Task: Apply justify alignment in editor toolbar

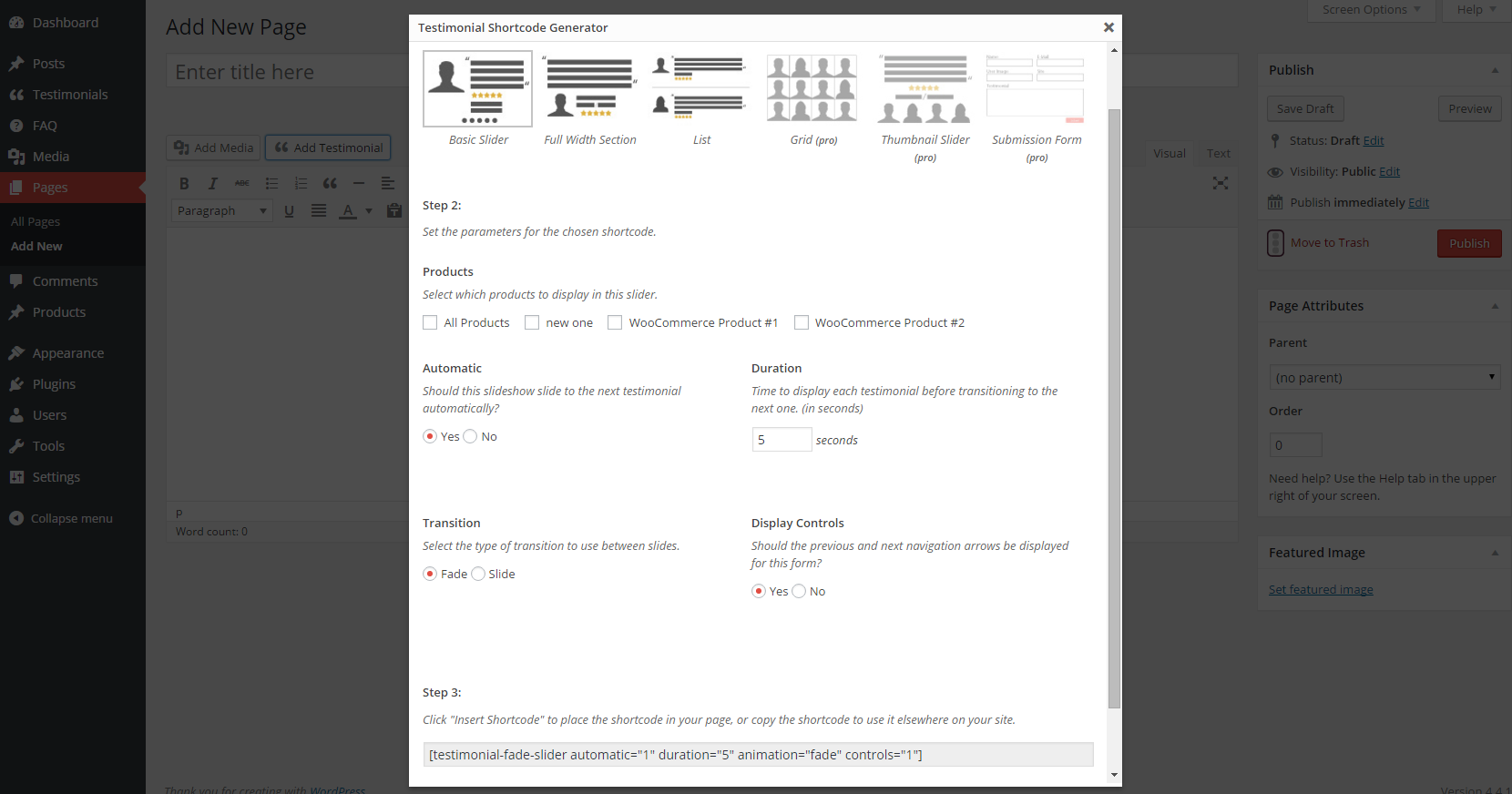Action: [319, 211]
